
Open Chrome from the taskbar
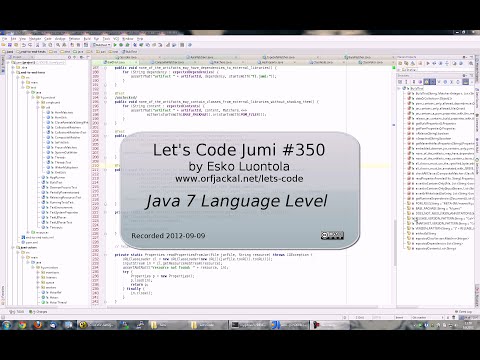(22, 325)
